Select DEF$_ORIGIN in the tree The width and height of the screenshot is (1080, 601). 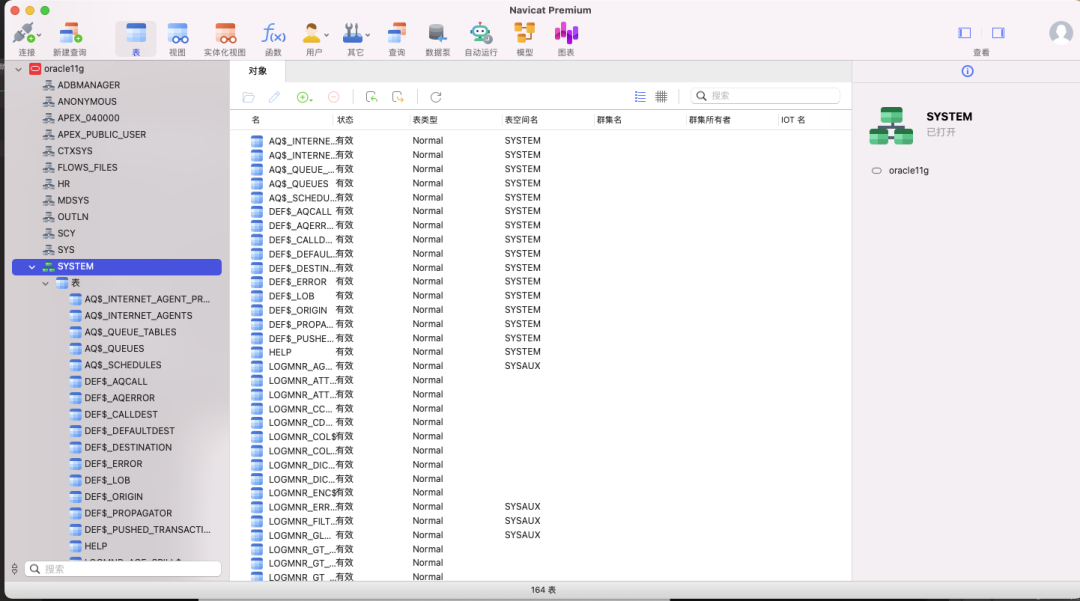click(x=116, y=496)
